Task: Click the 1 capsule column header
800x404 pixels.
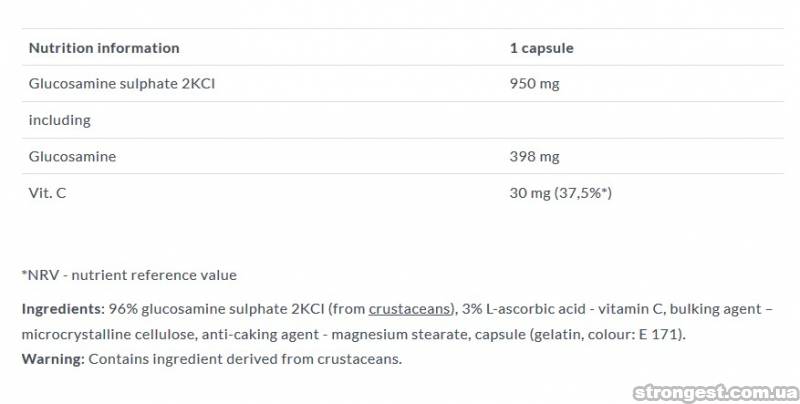Action: [541, 48]
